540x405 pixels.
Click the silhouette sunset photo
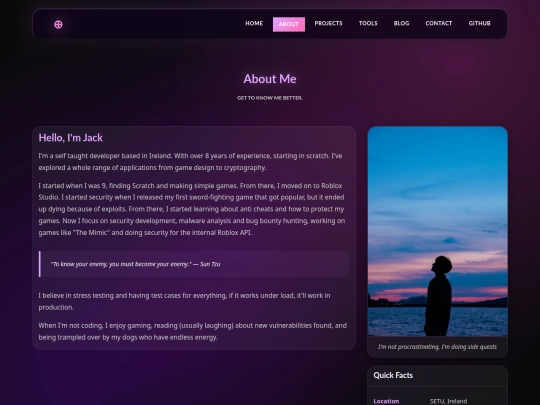pyautogui.click(x=437, y=231)
